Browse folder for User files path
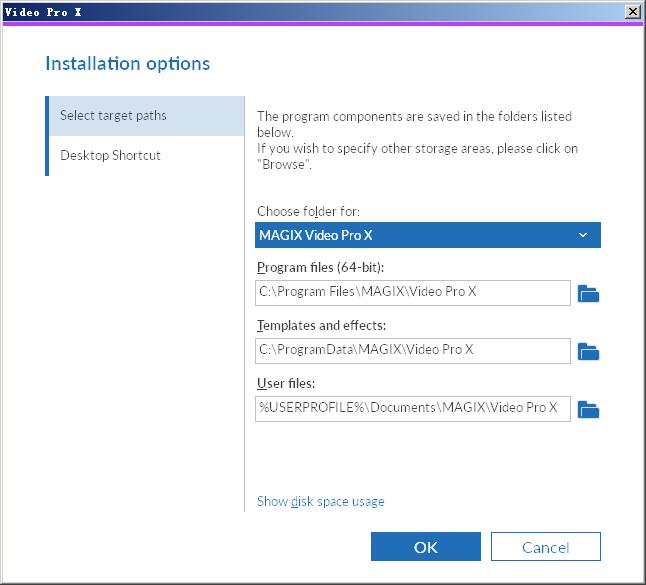This screenshot has width=646, height=585. click(x=588, y=410)
